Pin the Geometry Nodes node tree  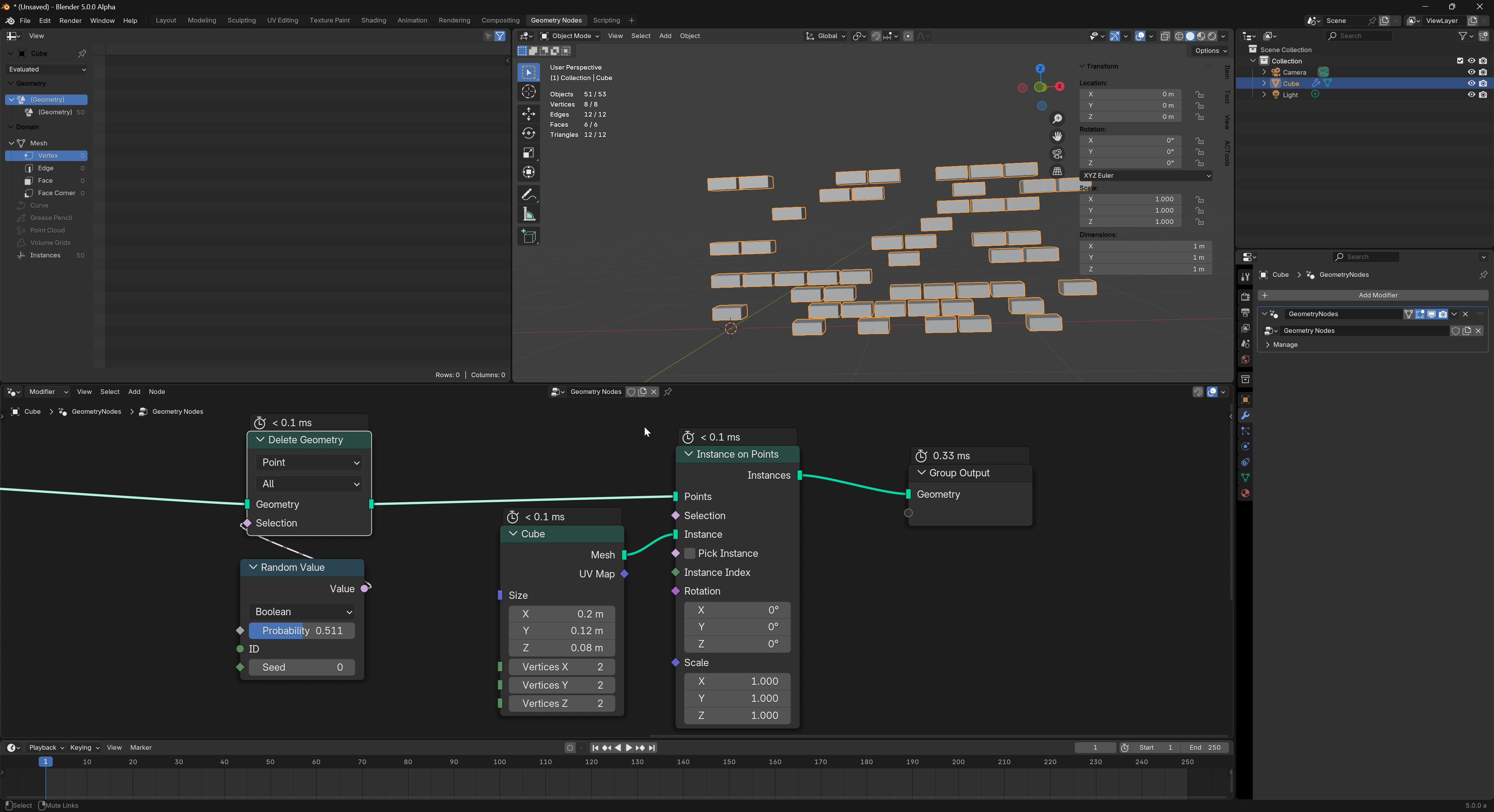pos(668,392)
